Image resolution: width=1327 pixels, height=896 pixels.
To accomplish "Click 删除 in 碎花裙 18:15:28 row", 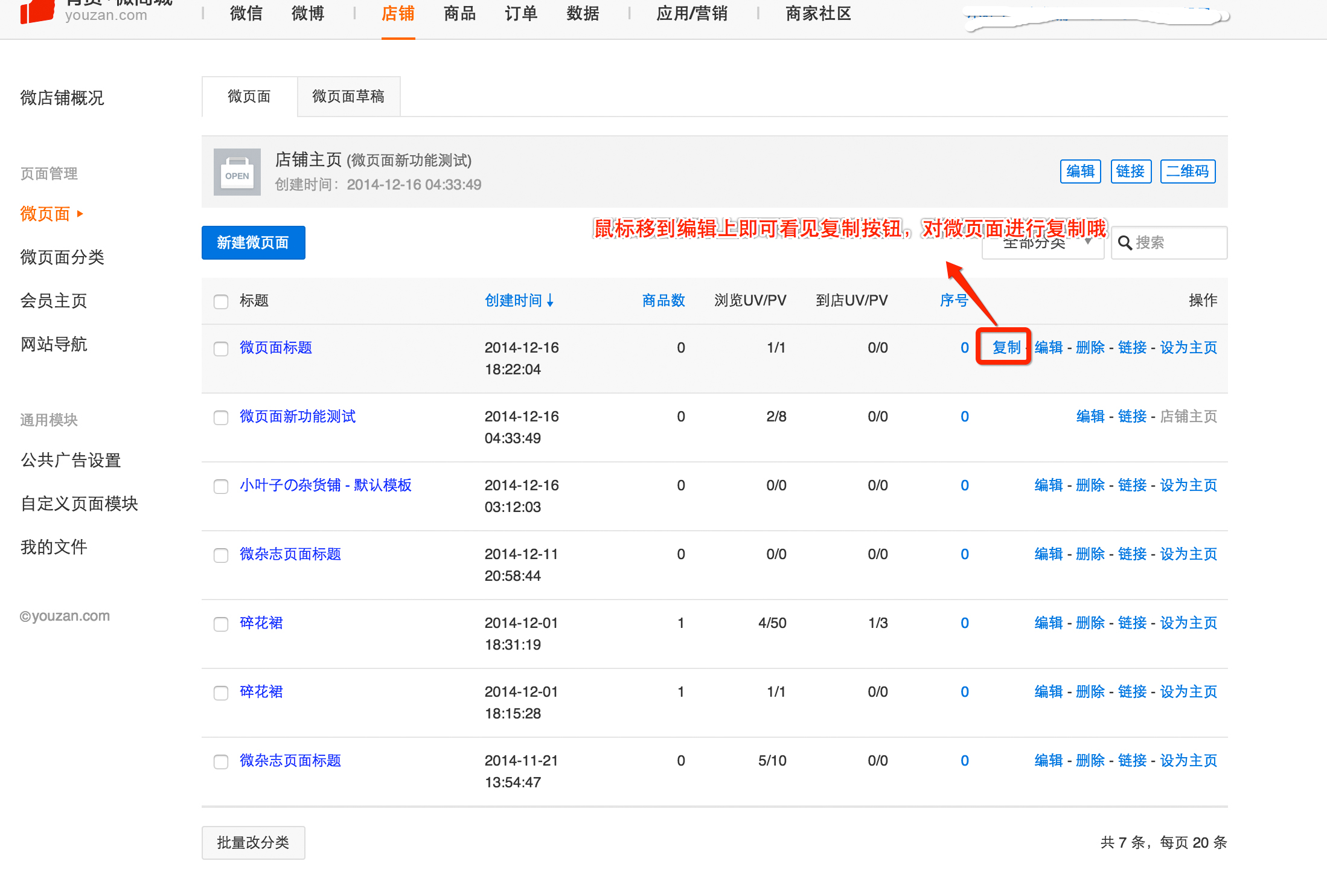I will (1090, 691).
